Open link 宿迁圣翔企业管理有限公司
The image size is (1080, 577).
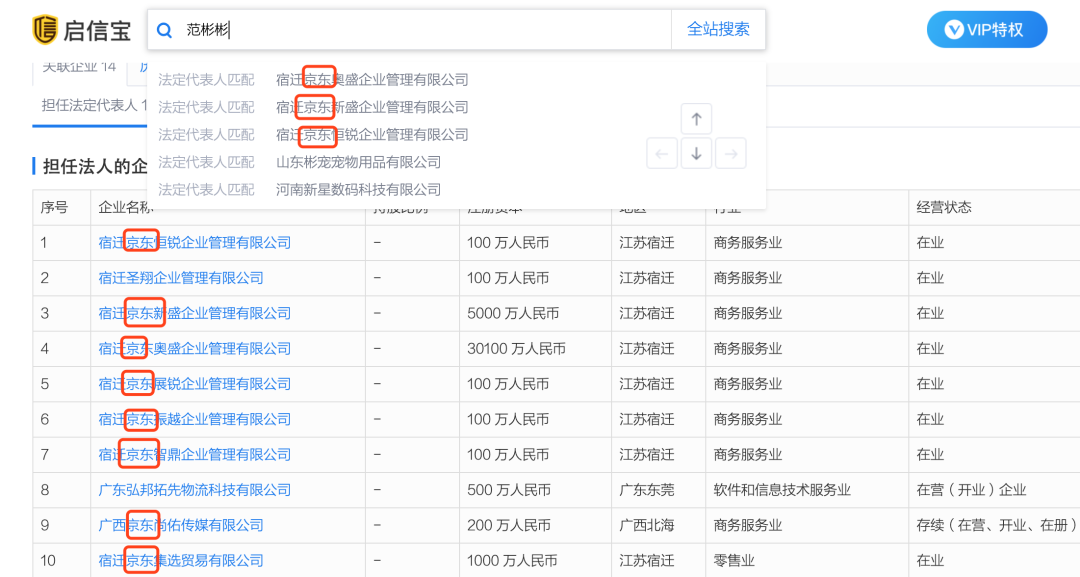181,278
